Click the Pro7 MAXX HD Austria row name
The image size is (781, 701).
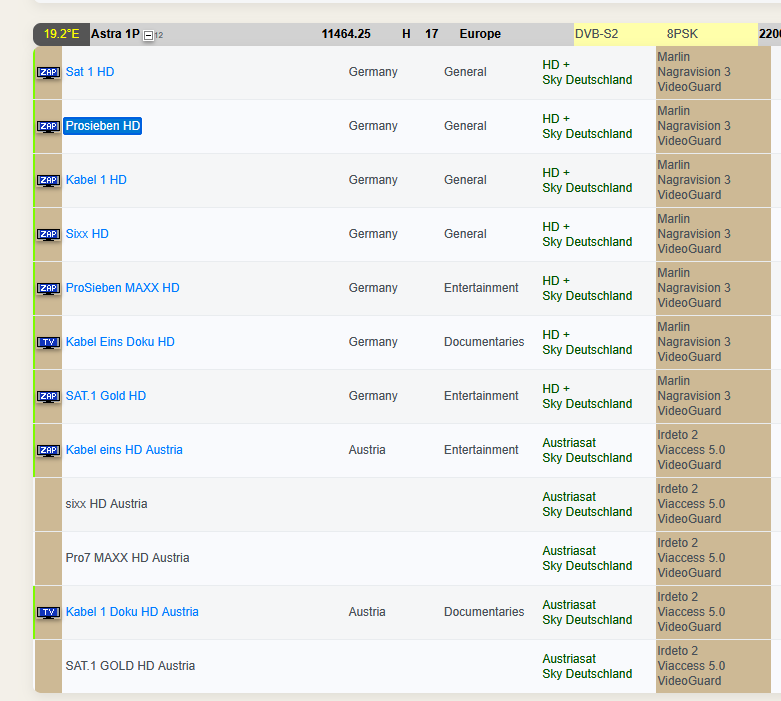(x=128, y=558)
